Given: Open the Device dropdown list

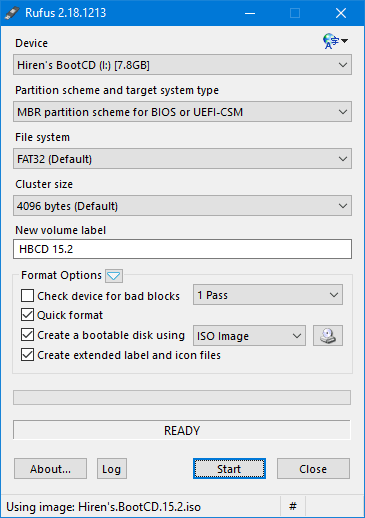Looking at the screenshot, I should (x=182, y=65).
